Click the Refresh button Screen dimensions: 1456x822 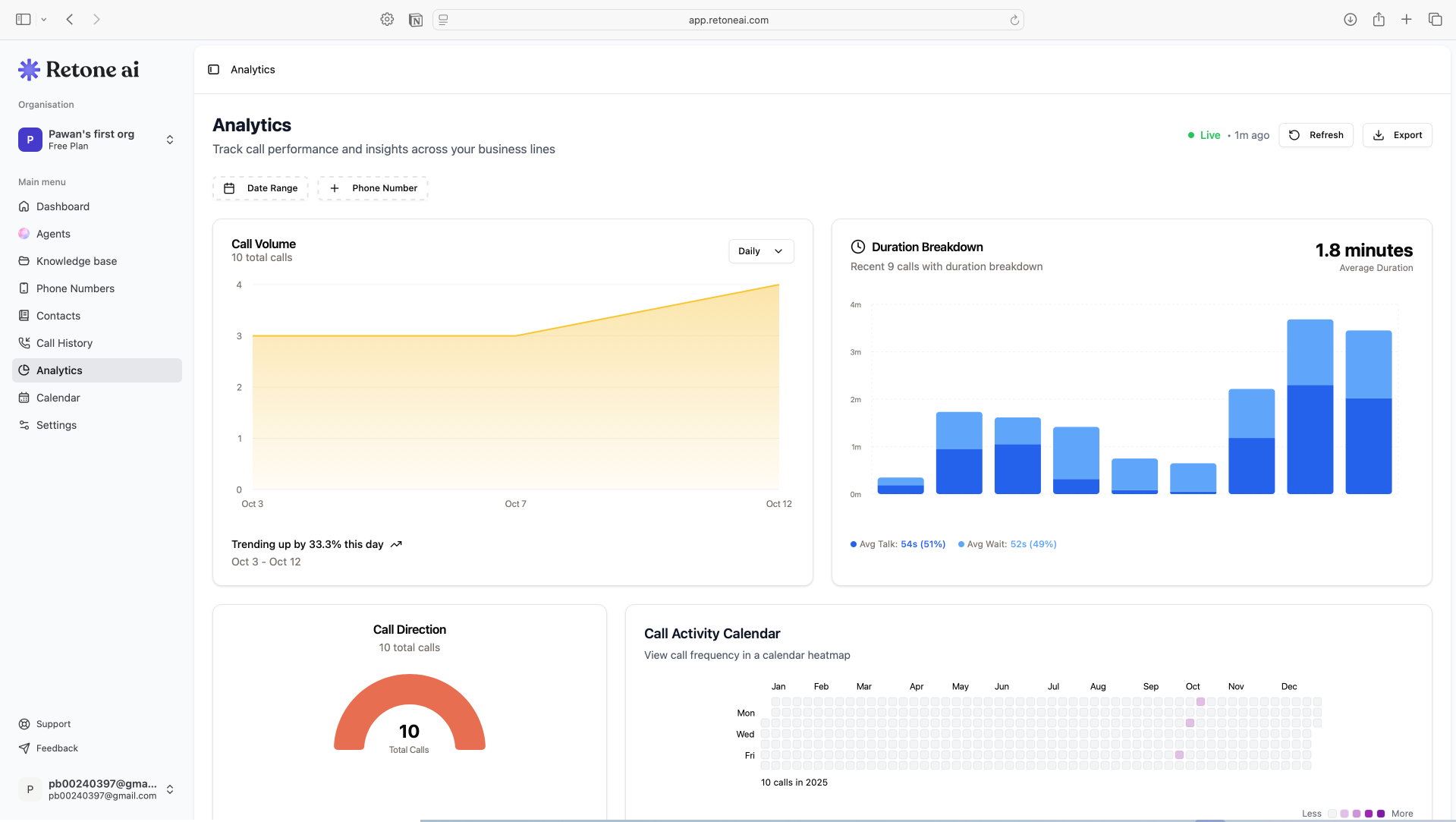point(1316,135)
